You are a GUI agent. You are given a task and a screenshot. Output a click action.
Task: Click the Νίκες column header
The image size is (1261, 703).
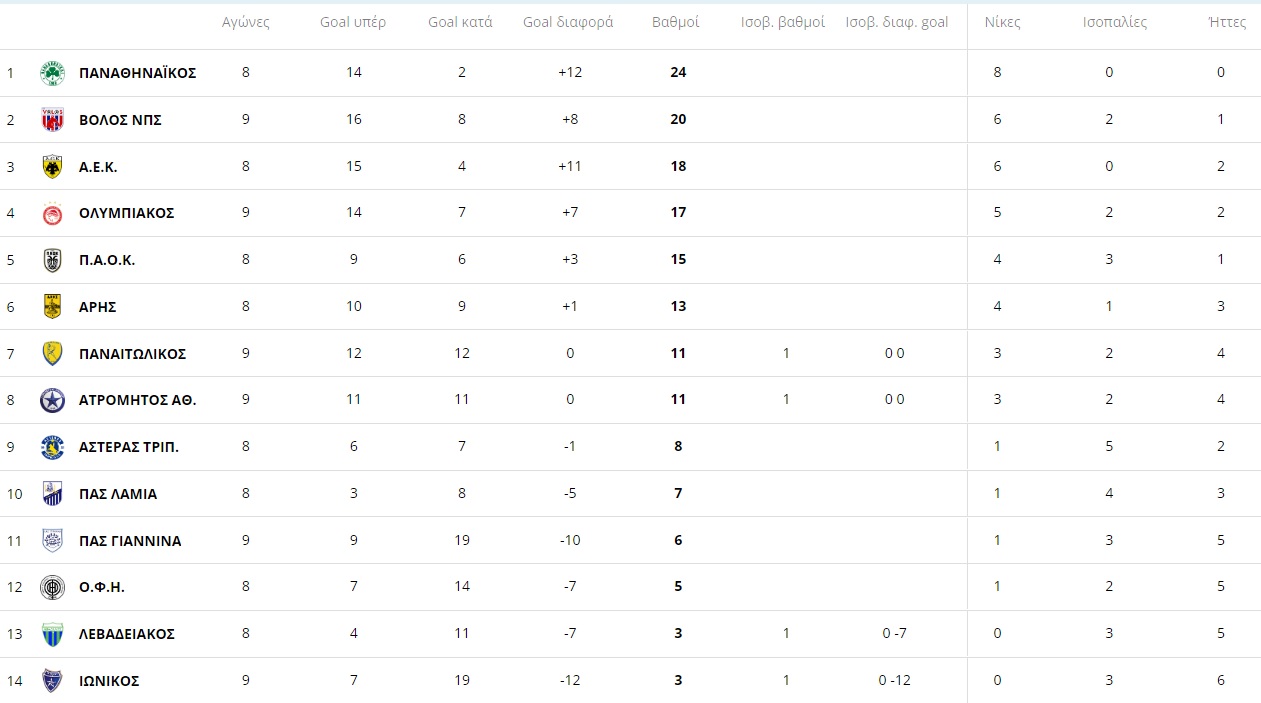(x=1002, y=22)
